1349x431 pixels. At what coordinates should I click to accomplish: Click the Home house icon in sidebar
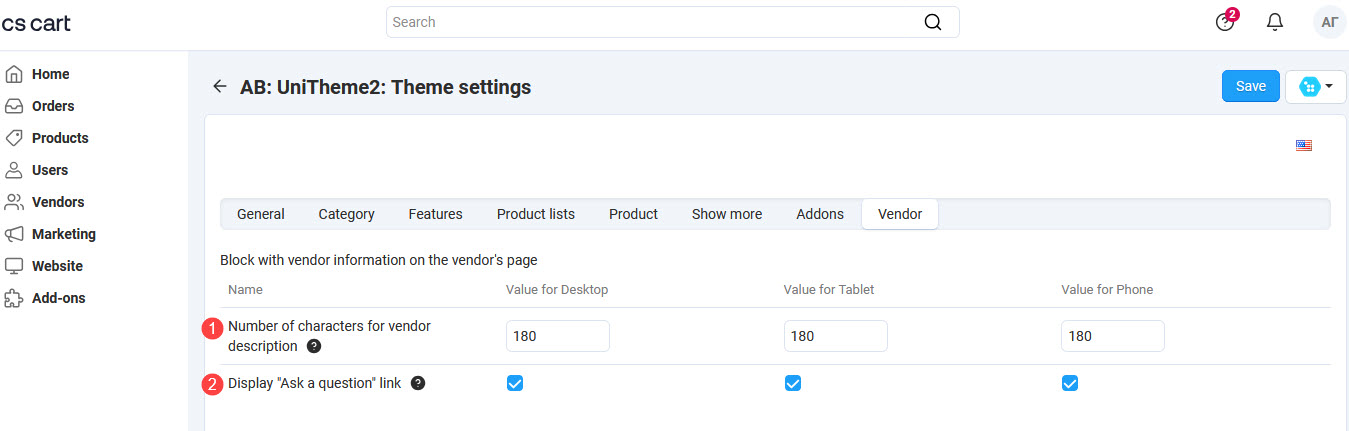(x=14, y=74)
